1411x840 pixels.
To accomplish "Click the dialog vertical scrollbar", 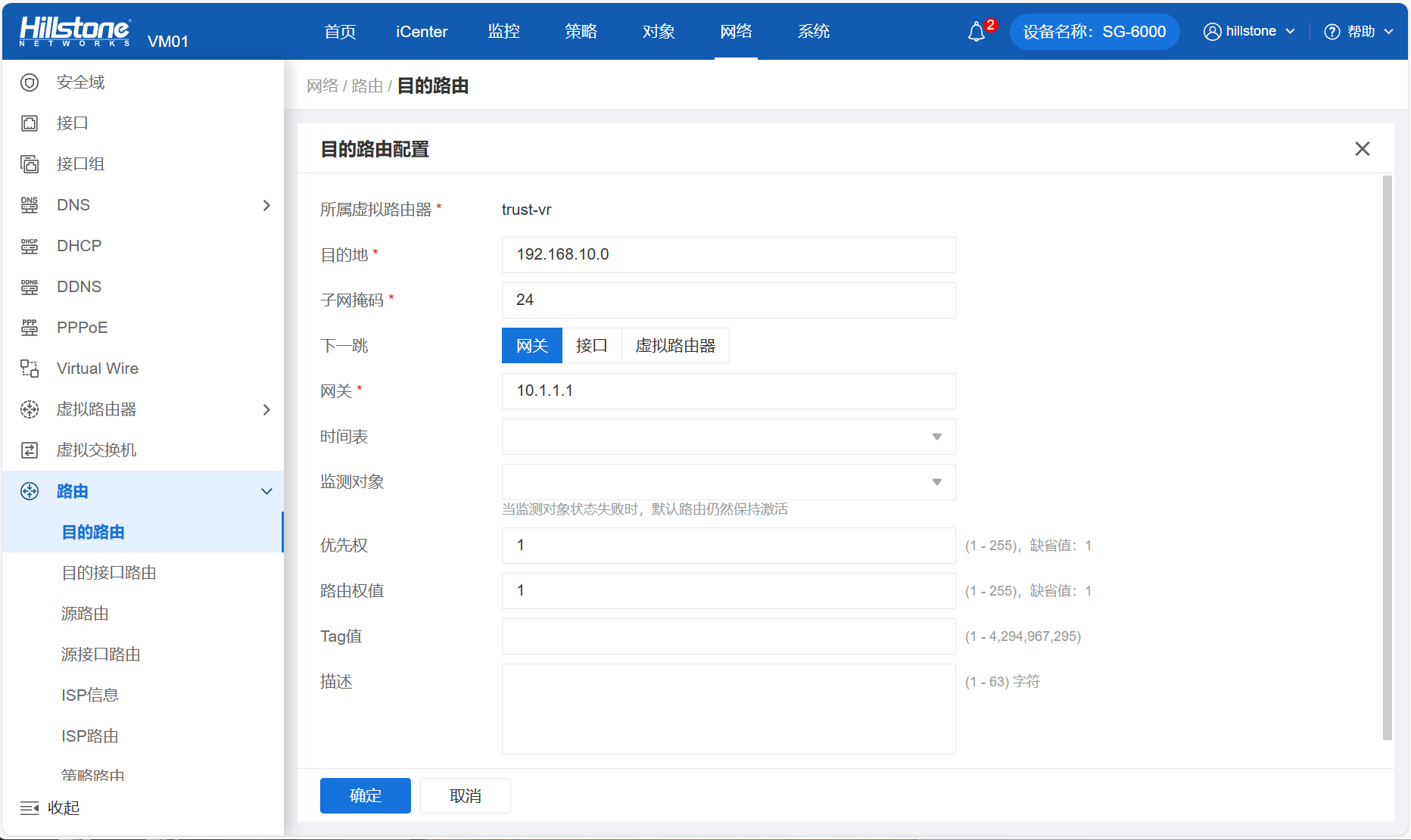I will 1388,458.
